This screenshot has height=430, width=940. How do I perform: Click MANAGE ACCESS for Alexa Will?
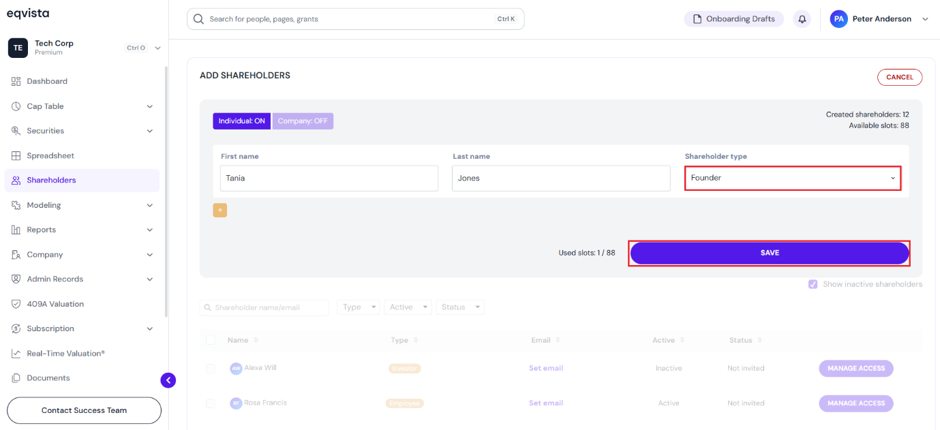coord(856,368)
